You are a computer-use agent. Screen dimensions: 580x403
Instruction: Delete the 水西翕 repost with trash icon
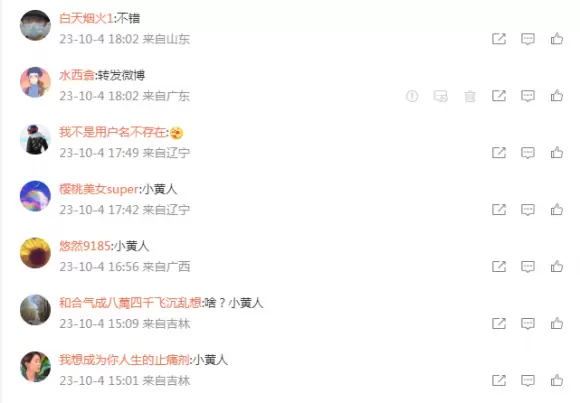(470, 96)
